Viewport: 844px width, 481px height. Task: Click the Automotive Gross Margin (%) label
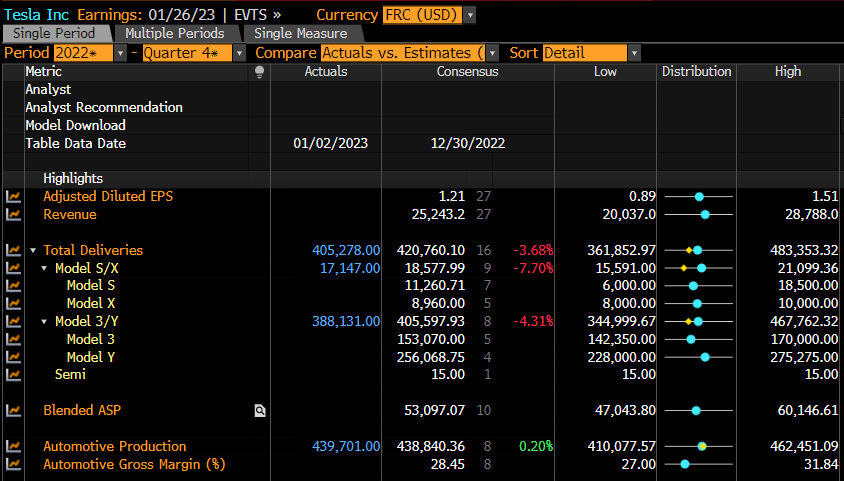(135, 464)
